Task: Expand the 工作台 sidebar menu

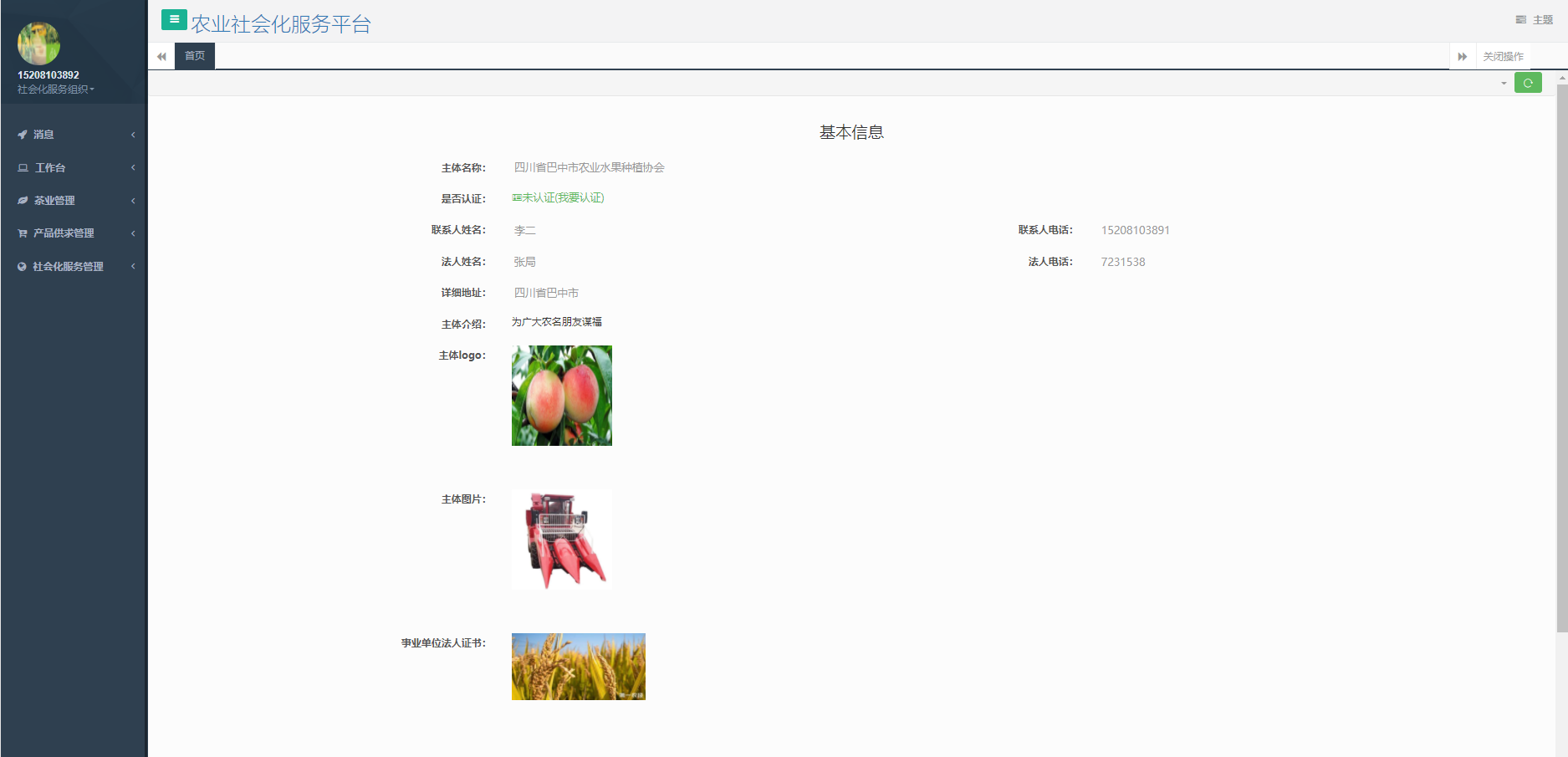Action: point(74,168)
